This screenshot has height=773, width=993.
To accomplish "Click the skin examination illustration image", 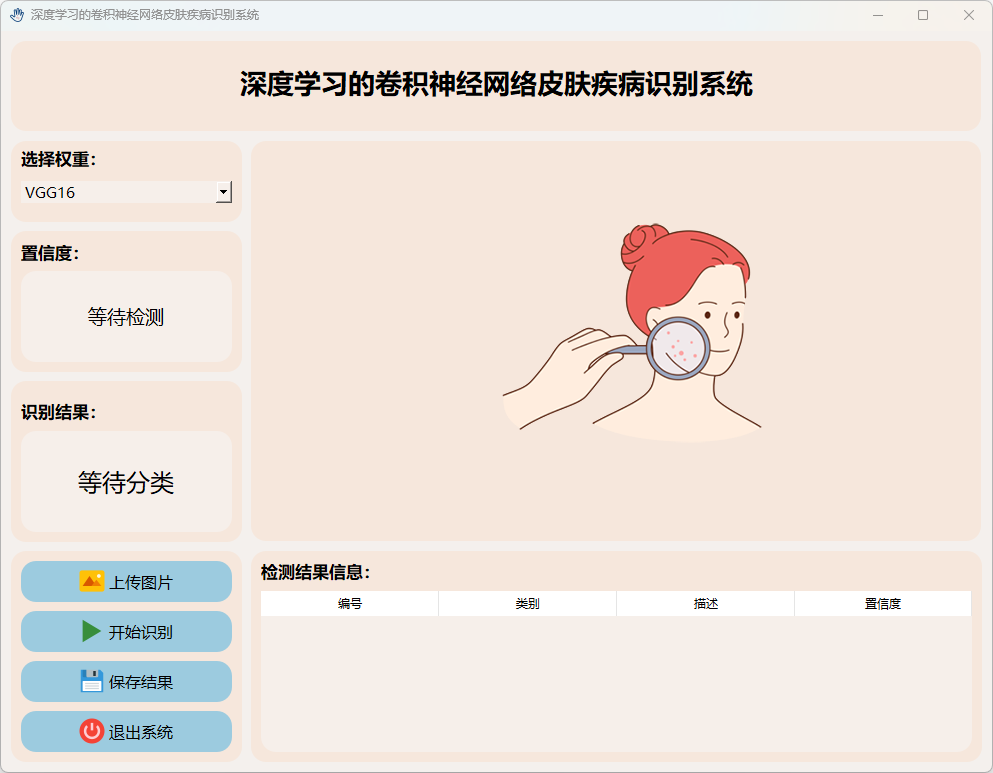I will pyautogui.click(x=632, y=332).
